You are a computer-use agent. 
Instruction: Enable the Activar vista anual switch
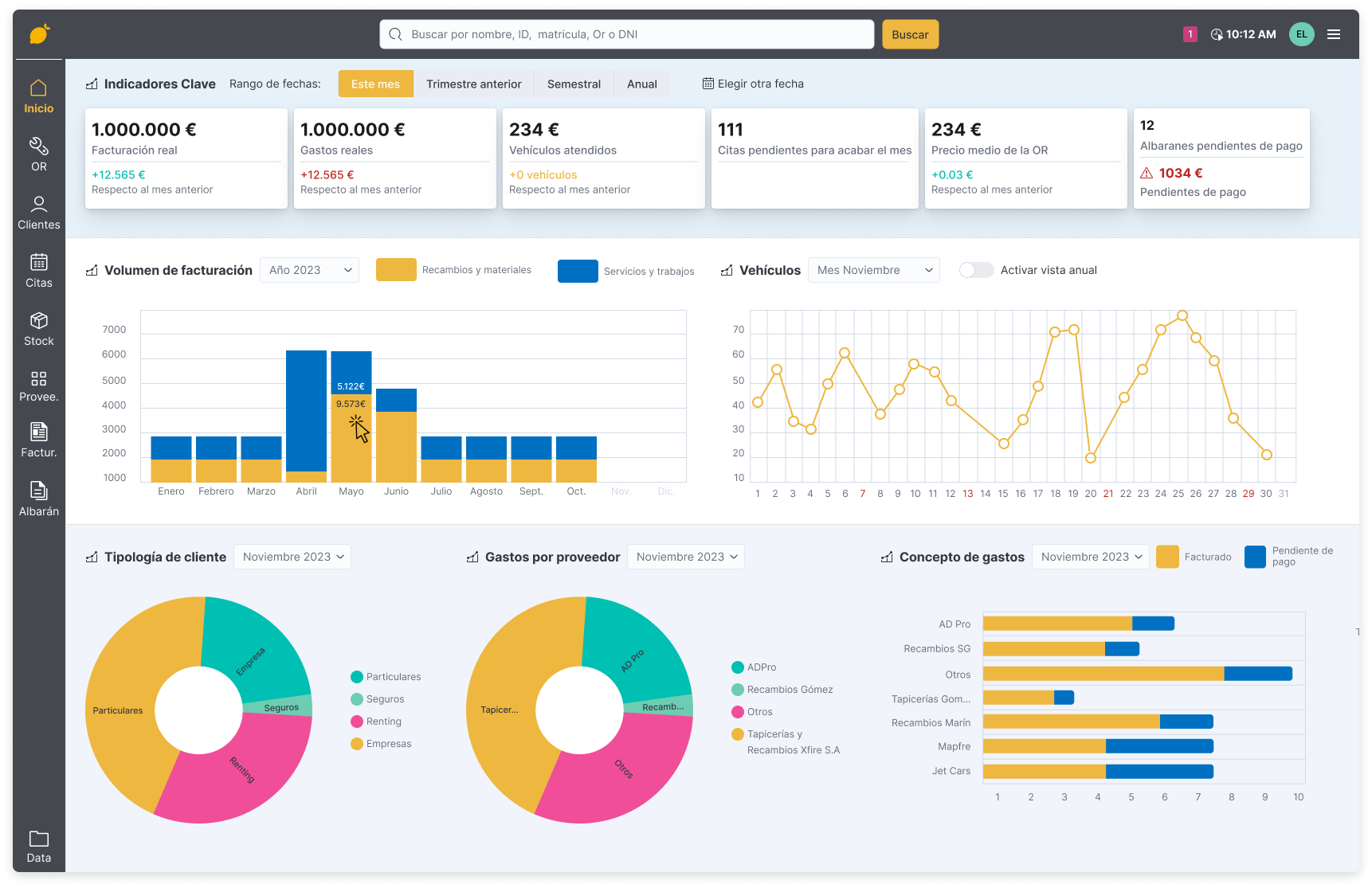point(976,270)
